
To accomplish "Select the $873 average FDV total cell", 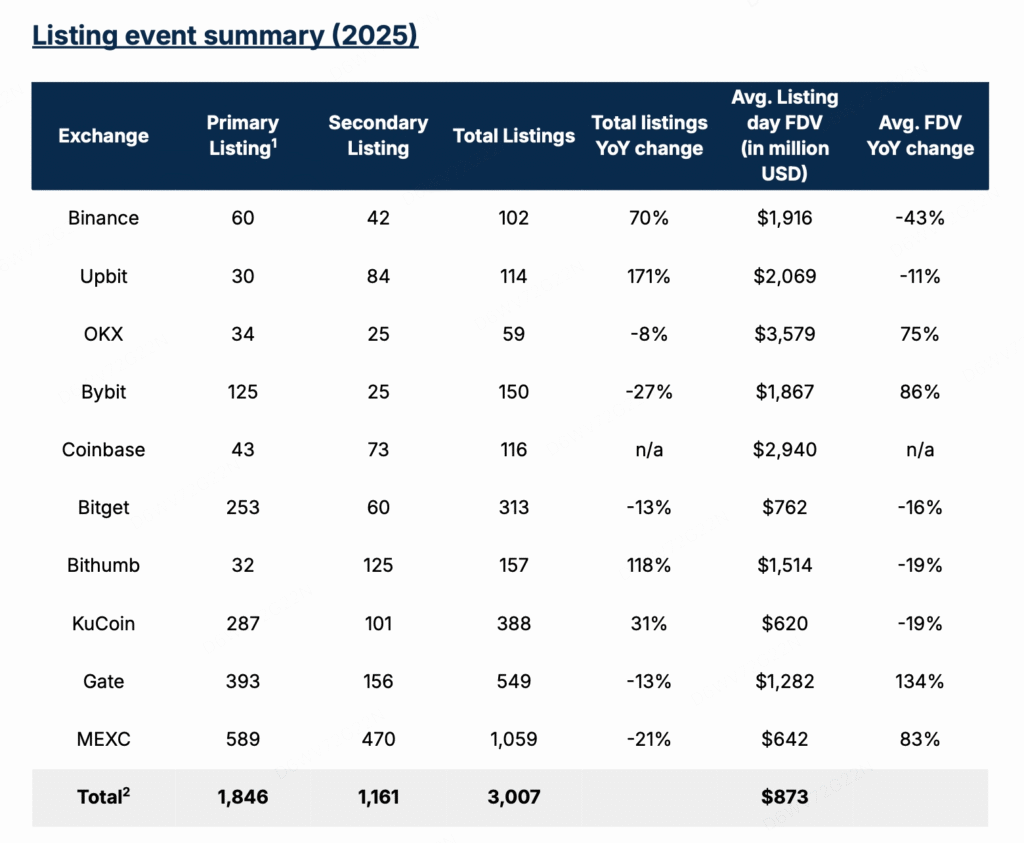I will point(784,798).
